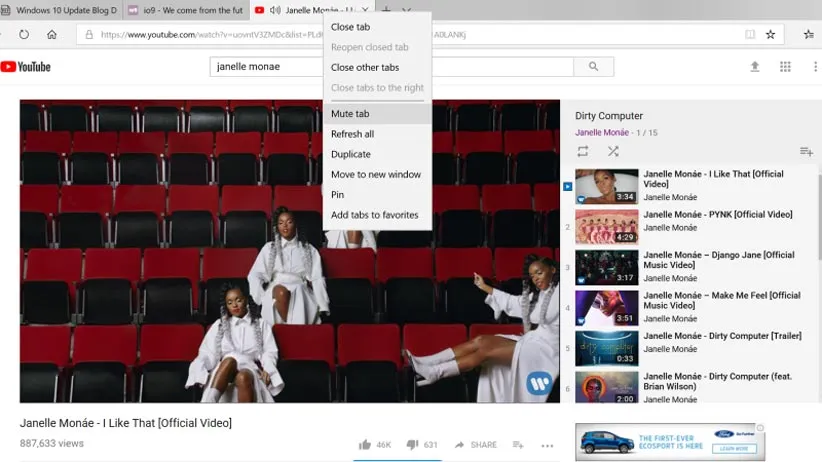The height and width of the screenshot is (462, 822).
Task: Toggle playlist loop
Action: point(583,152)
